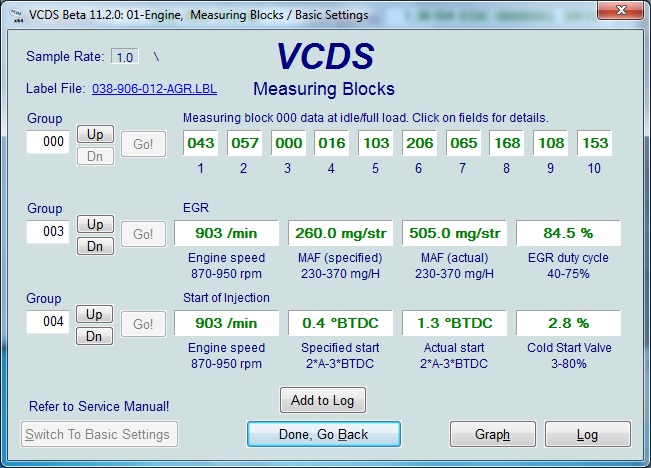Click the 260.0 mg/str MAF specified field
Screen dimensions: 651x468
(x=340, y=233)
